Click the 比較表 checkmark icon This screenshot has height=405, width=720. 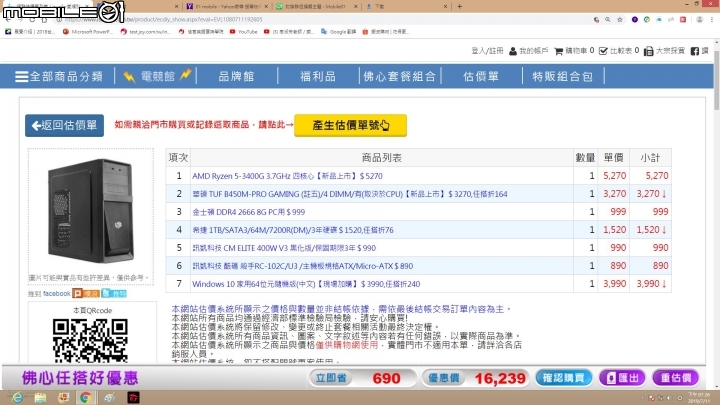click(x=603, y=51)
